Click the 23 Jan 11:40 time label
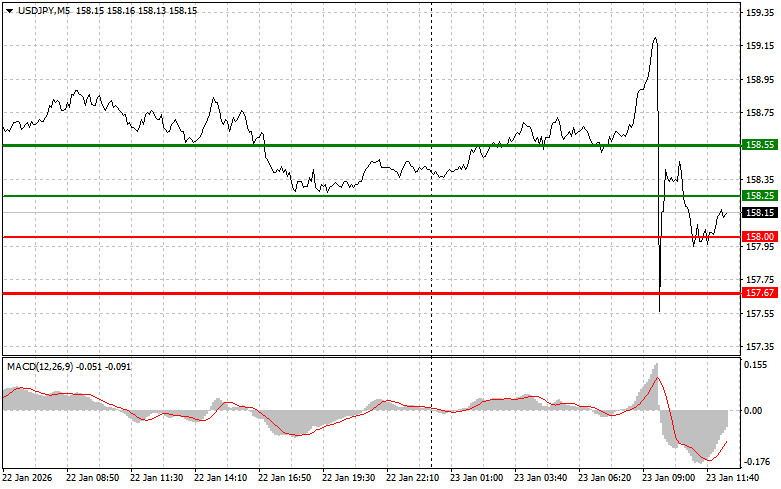781x489 pixels. pos(733,478)
